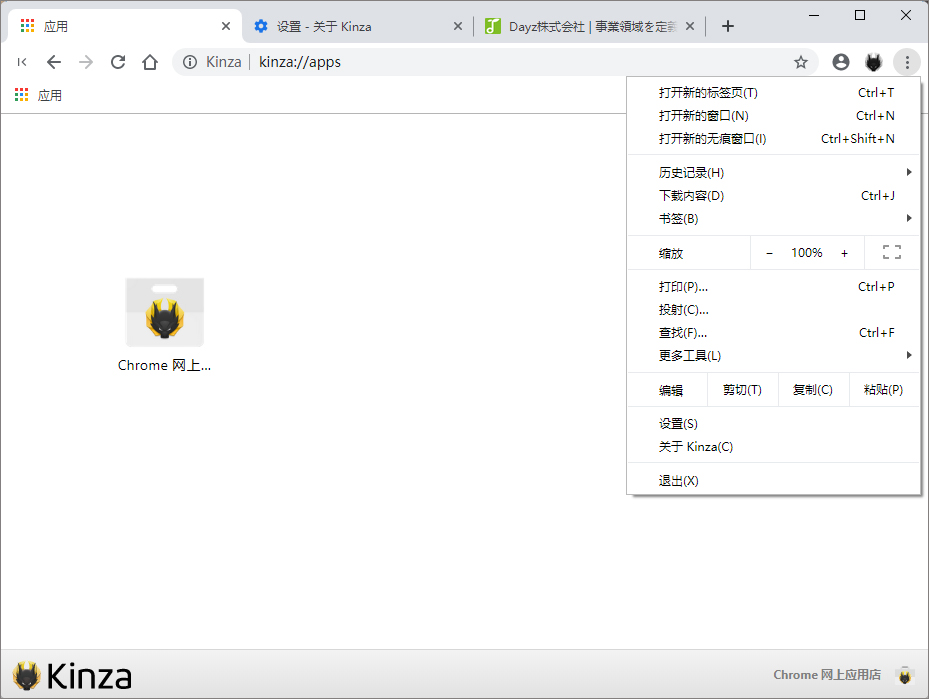This screenshot has height=699, width=929.
Task: Click the reload page icon
Action: click(118, 62)
